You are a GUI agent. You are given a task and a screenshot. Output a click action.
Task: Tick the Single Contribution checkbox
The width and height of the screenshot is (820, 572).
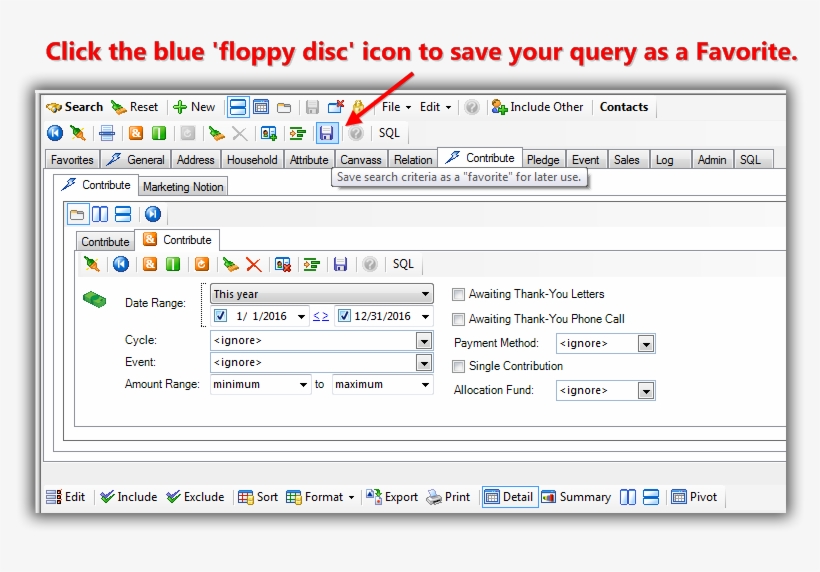pyautogui.click(x=458, y=366)
